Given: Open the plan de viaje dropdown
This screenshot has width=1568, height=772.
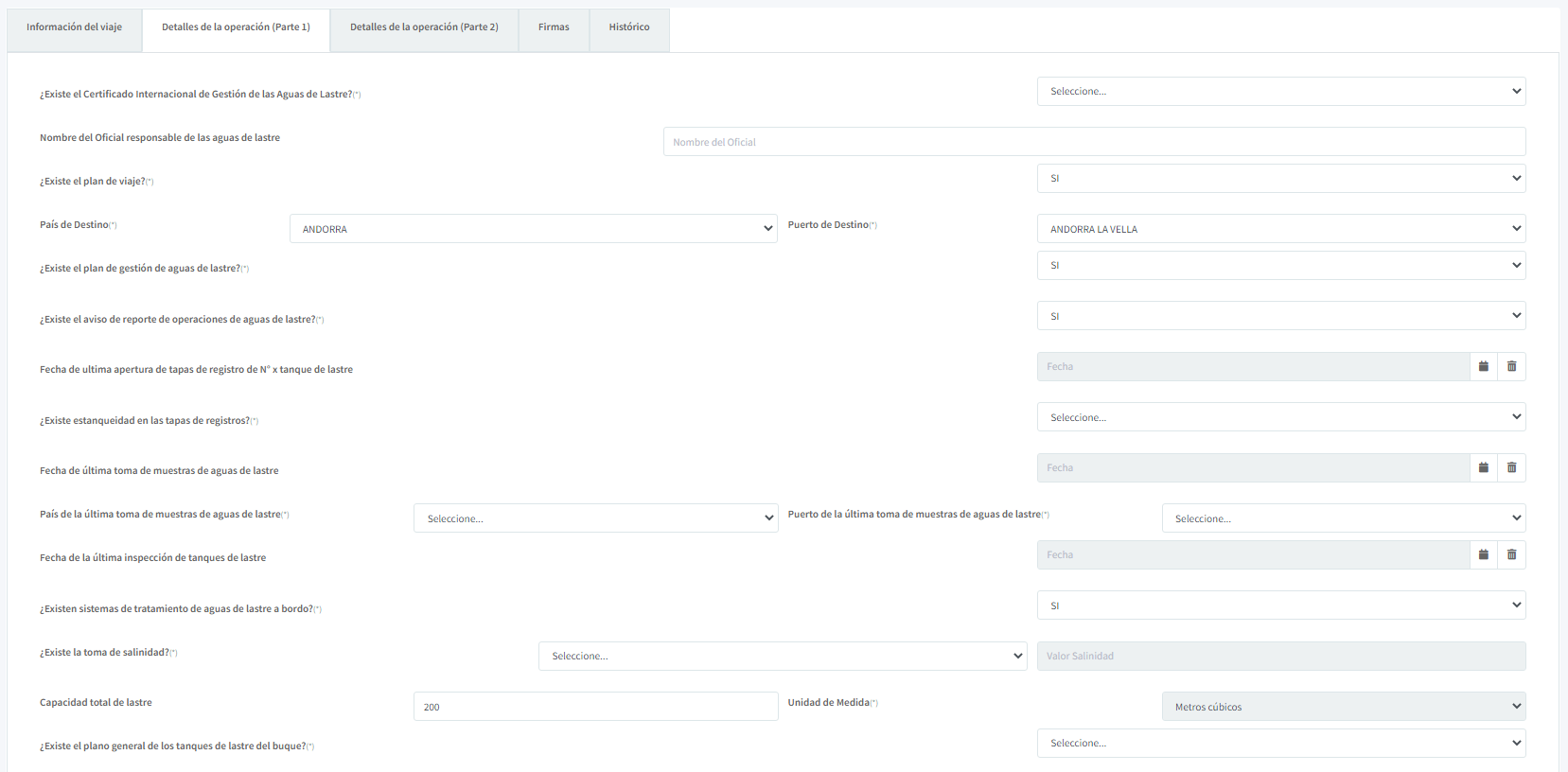Looking at the screenshot, I should [1280, 179].
